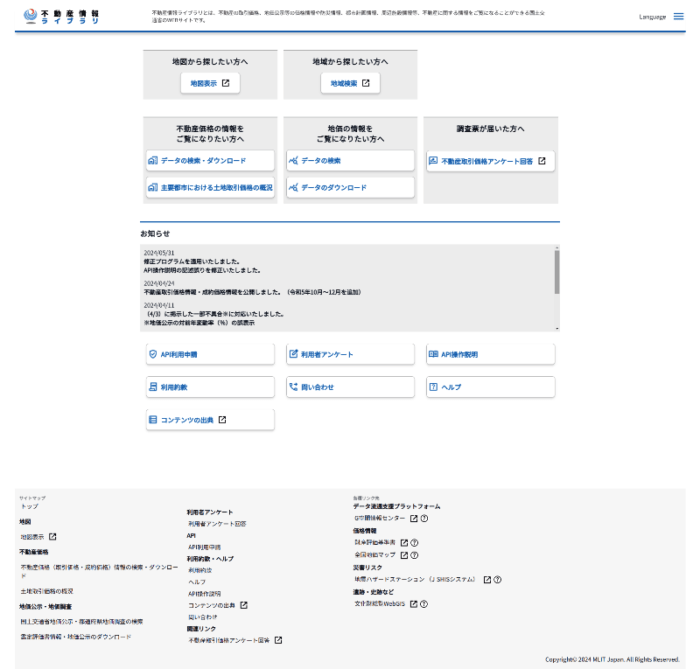Viewport: 700px width, 669px height.
Task: Open the 利用者アンケート button
Action: [x=349, y=354]
